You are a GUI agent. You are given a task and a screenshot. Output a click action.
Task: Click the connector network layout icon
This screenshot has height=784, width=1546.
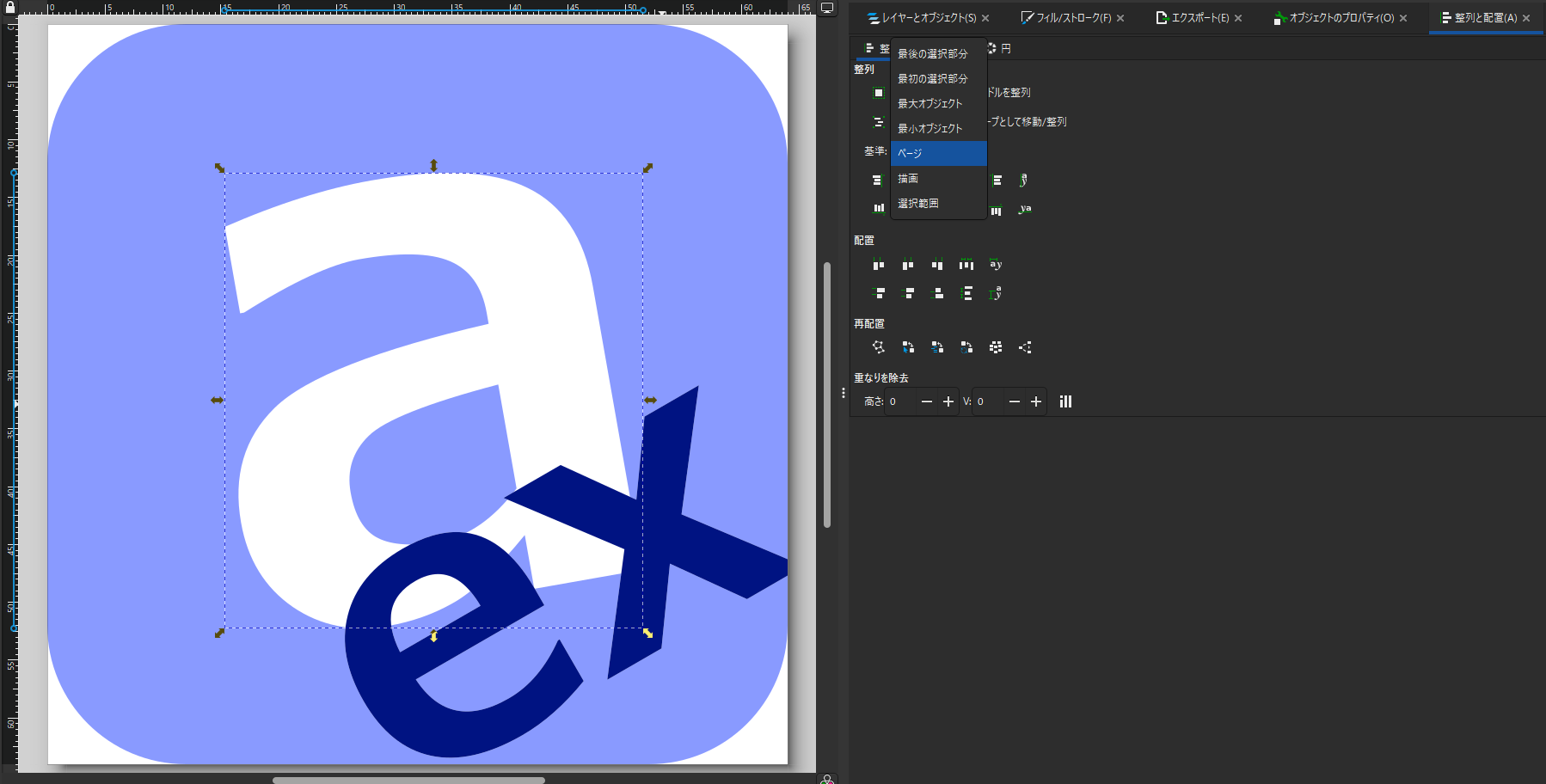(878, 347)
